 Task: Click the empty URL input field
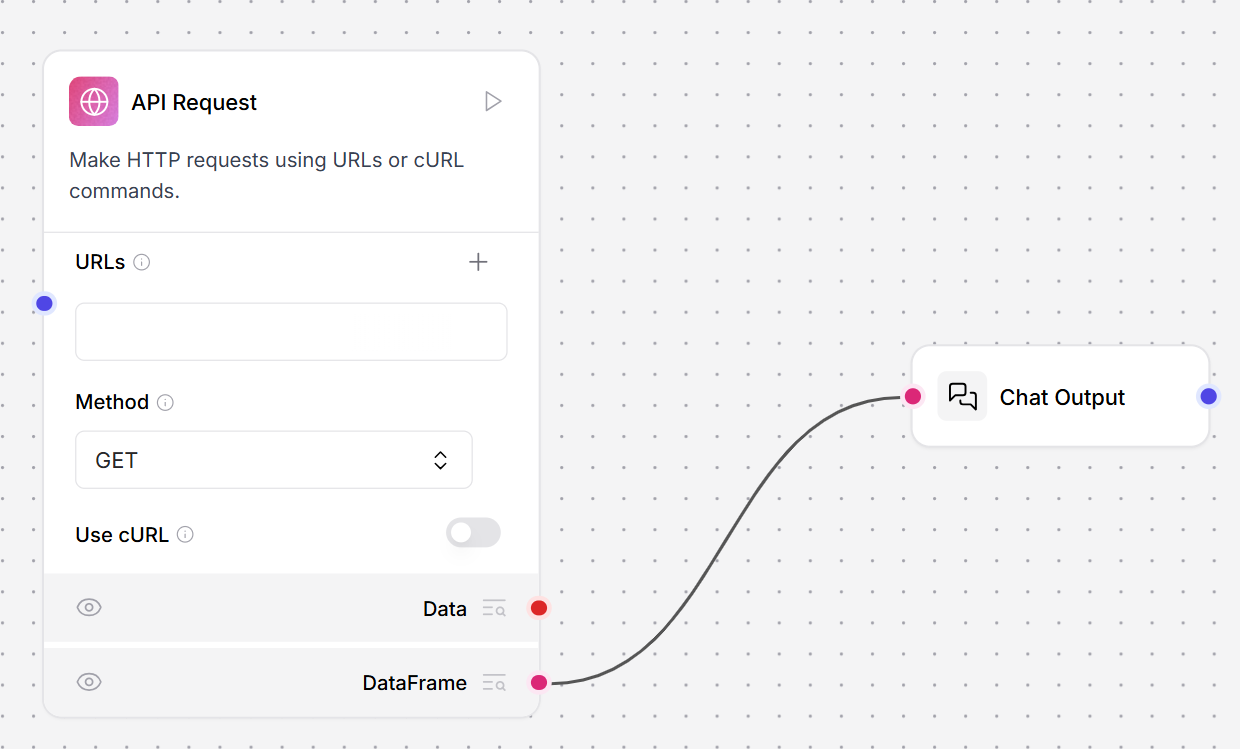(291, 330)
